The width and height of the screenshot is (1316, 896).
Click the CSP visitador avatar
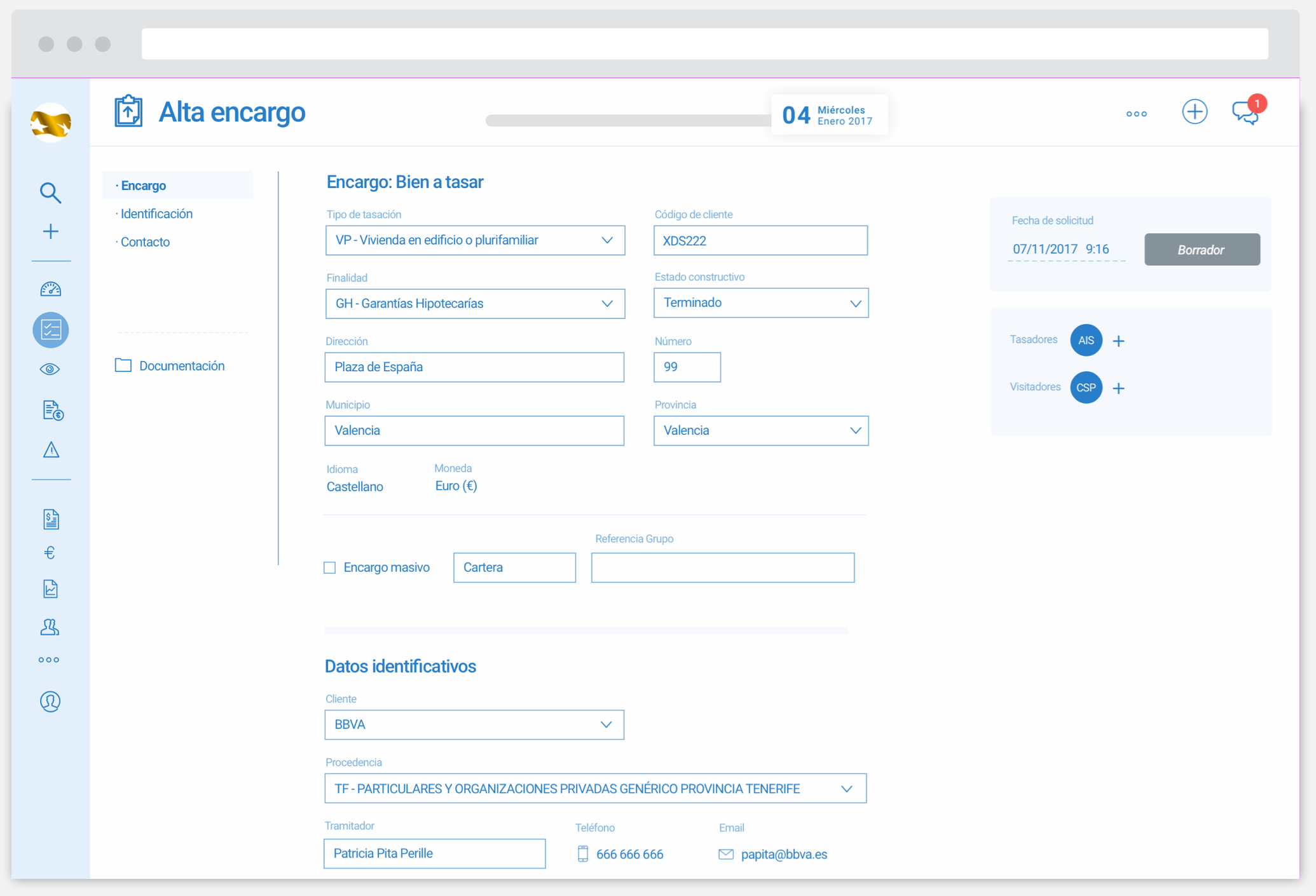click(x=1086, y=388)
